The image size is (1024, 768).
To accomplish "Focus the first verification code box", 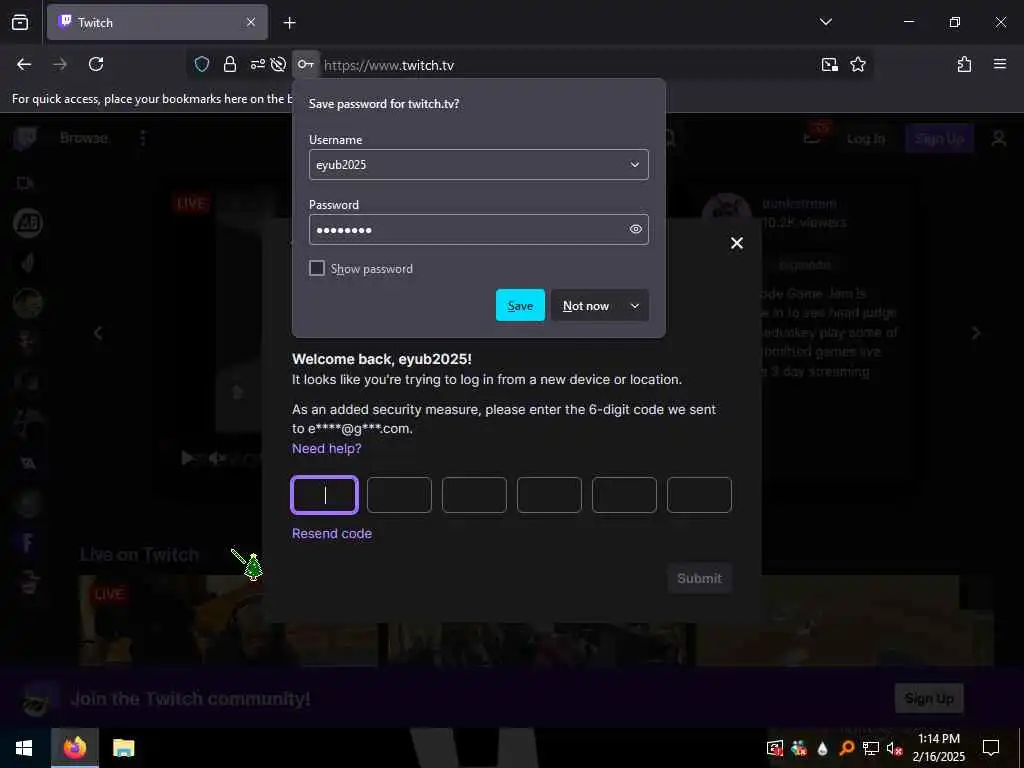I will (325, 495).
